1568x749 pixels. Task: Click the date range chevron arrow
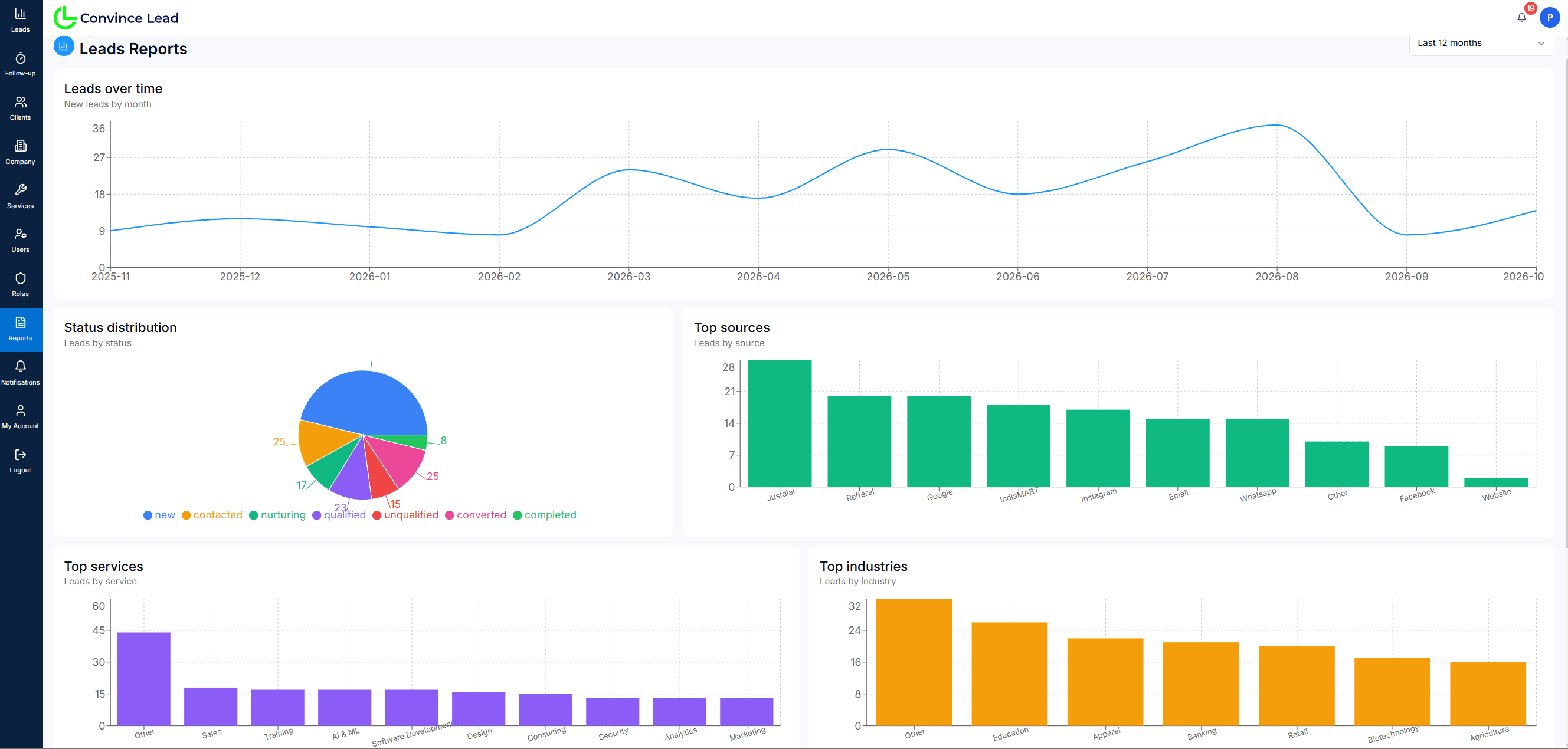point(1541,43)
